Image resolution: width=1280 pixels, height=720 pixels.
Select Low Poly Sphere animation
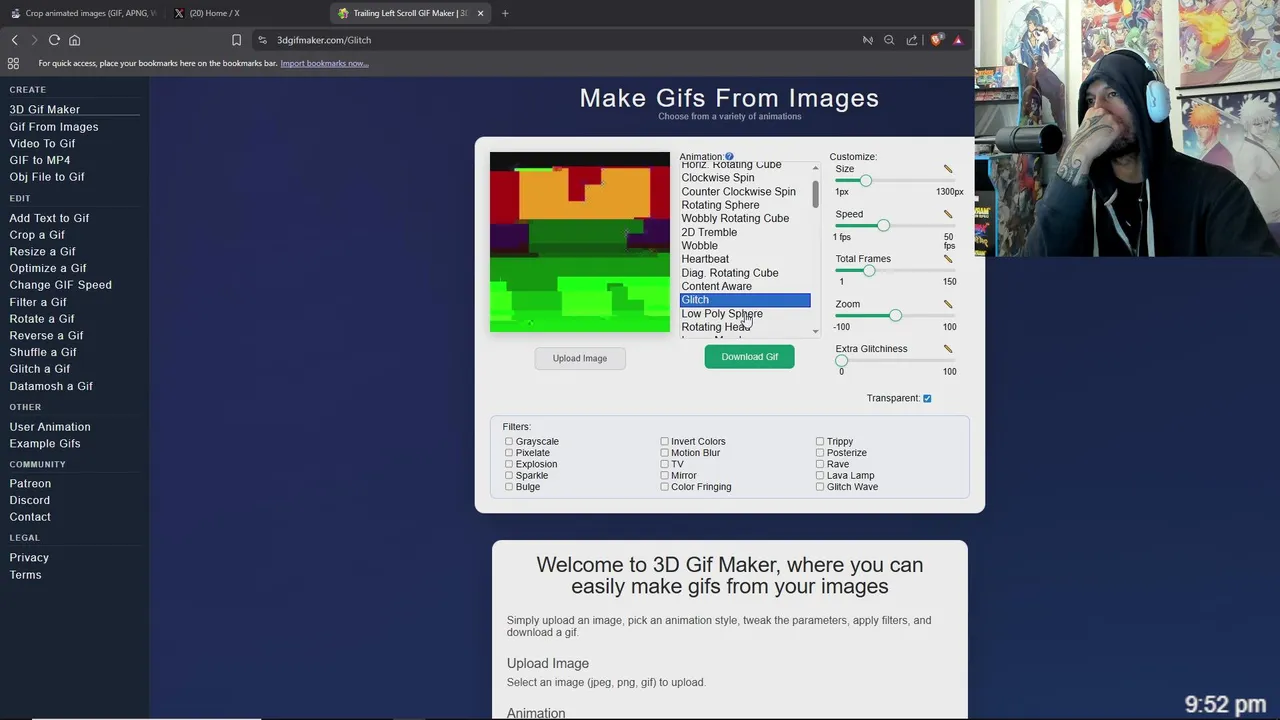coord(745,313)
